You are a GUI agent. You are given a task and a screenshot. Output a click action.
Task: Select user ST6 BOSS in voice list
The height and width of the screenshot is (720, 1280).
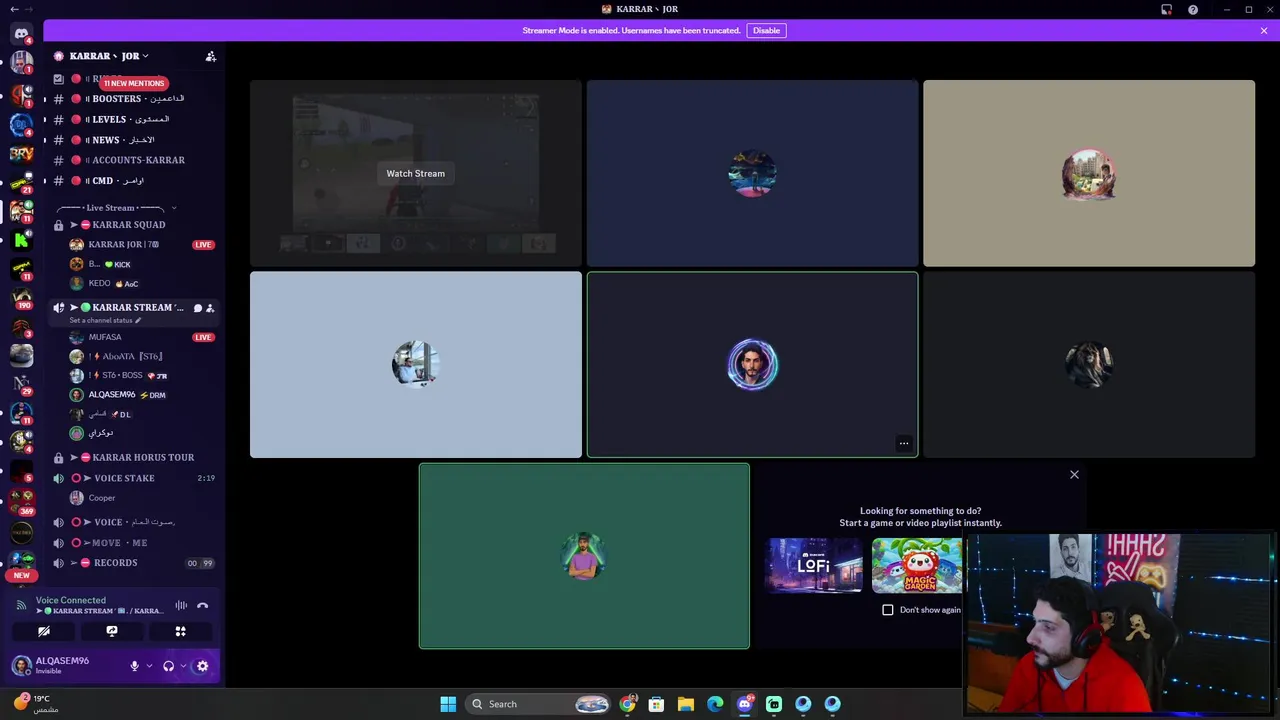[x=140, y=376]
